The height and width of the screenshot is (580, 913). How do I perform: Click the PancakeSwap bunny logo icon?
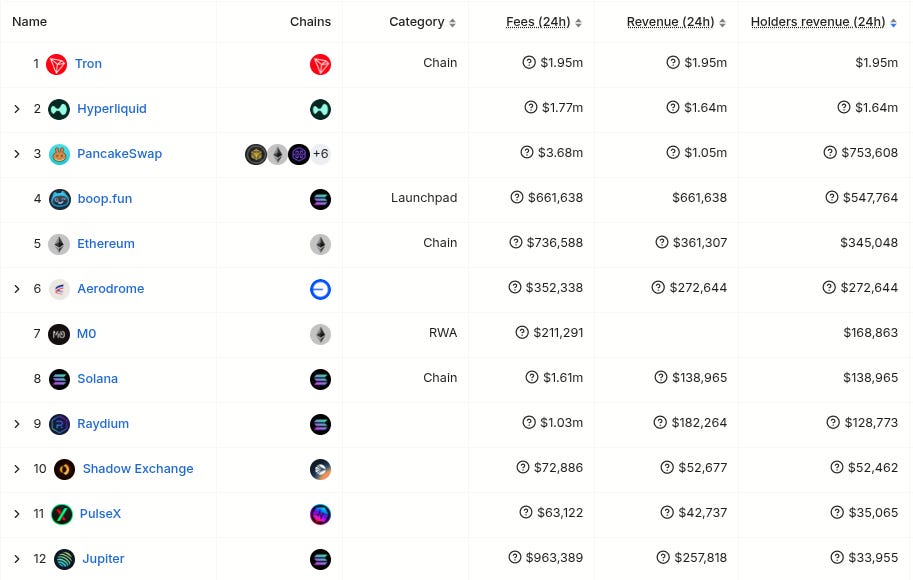59,154
